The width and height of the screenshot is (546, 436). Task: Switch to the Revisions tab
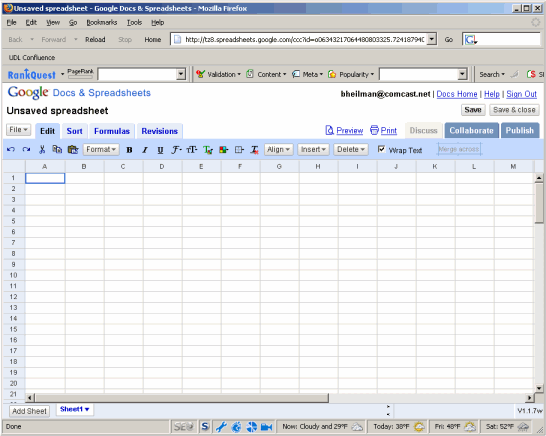tap(159, 131)
